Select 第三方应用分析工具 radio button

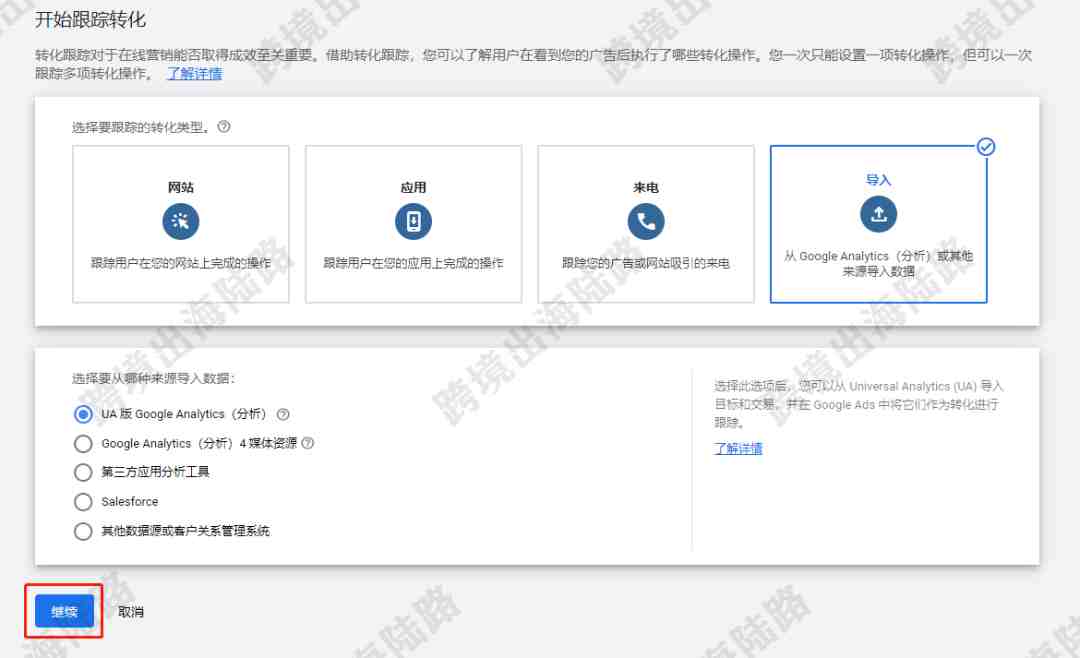(x=83, y=472)
